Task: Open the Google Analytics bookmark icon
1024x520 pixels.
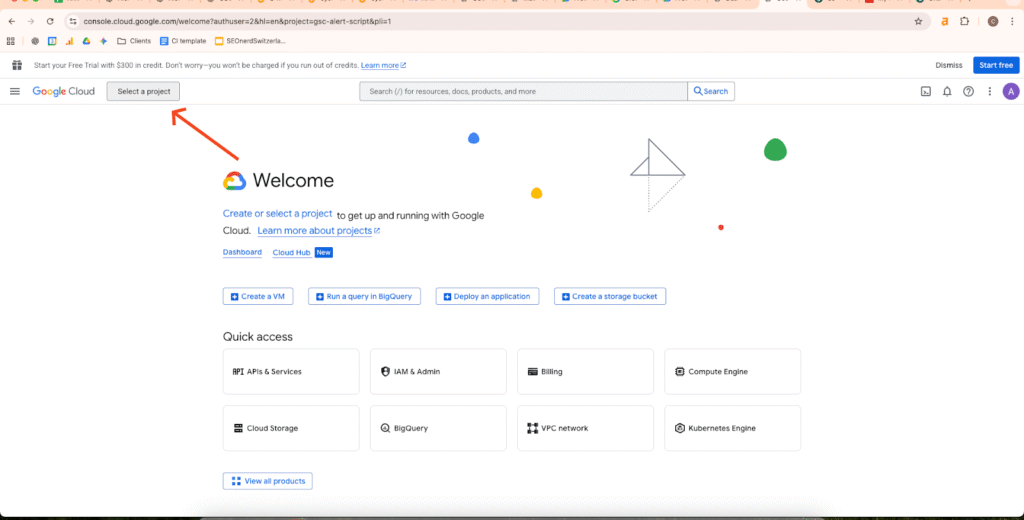Action: pyautogui.click(x=69, y=41)
